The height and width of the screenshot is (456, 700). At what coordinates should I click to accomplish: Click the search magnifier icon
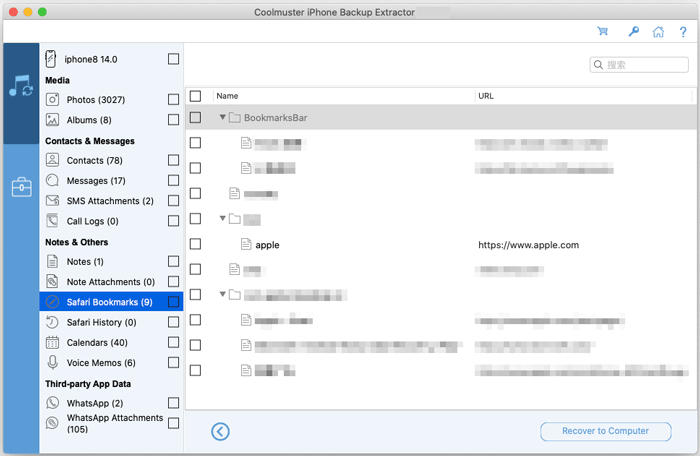click(x=598, y=65)
